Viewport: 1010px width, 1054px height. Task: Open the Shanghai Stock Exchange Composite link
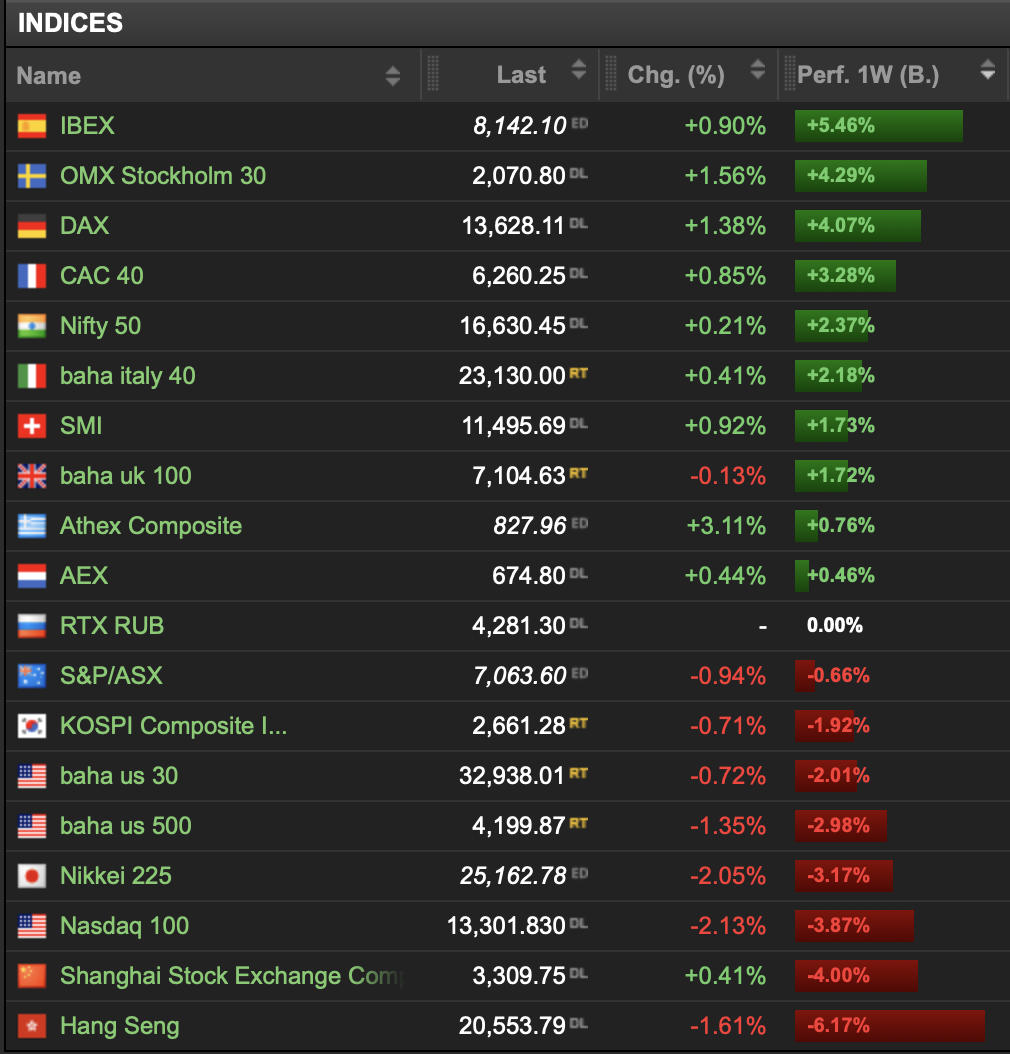click(232, 976)
